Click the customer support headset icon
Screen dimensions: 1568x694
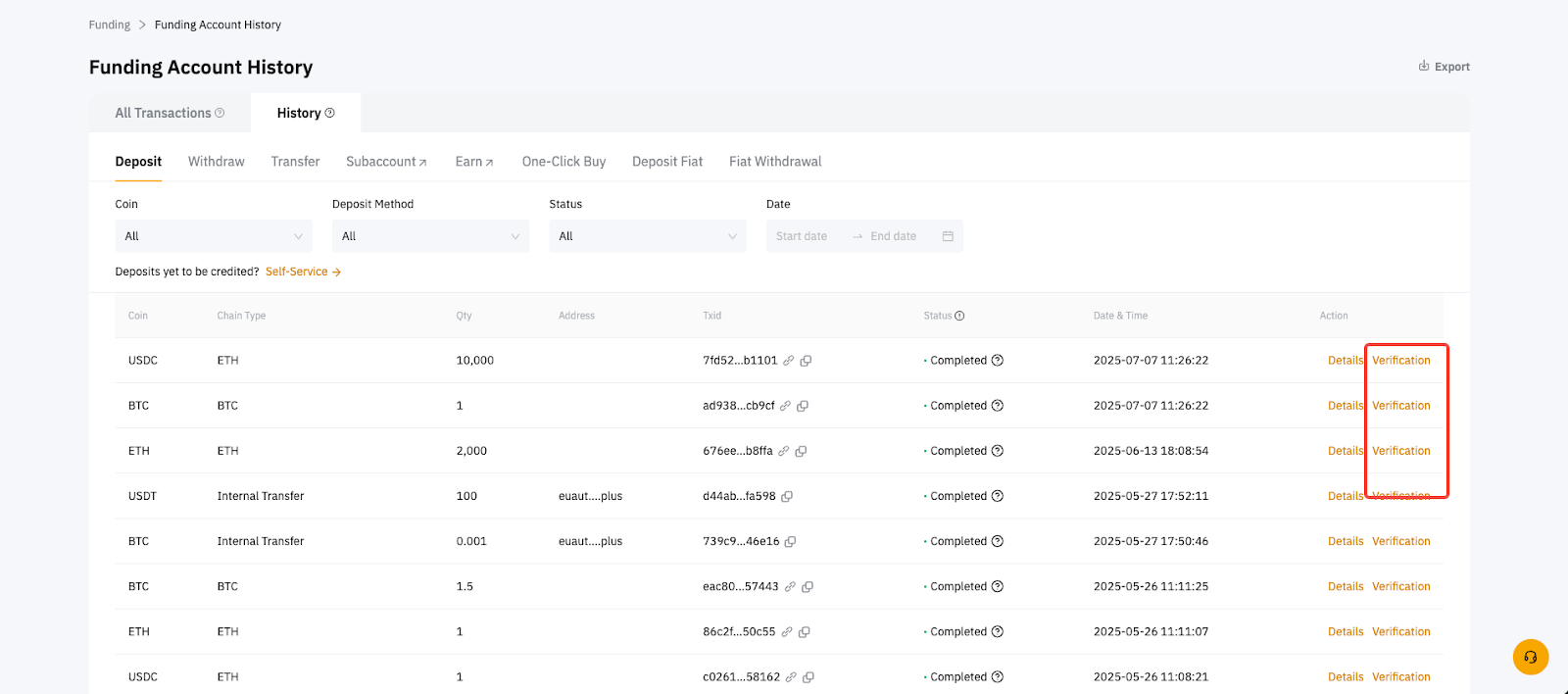[x=1530, y=657]
